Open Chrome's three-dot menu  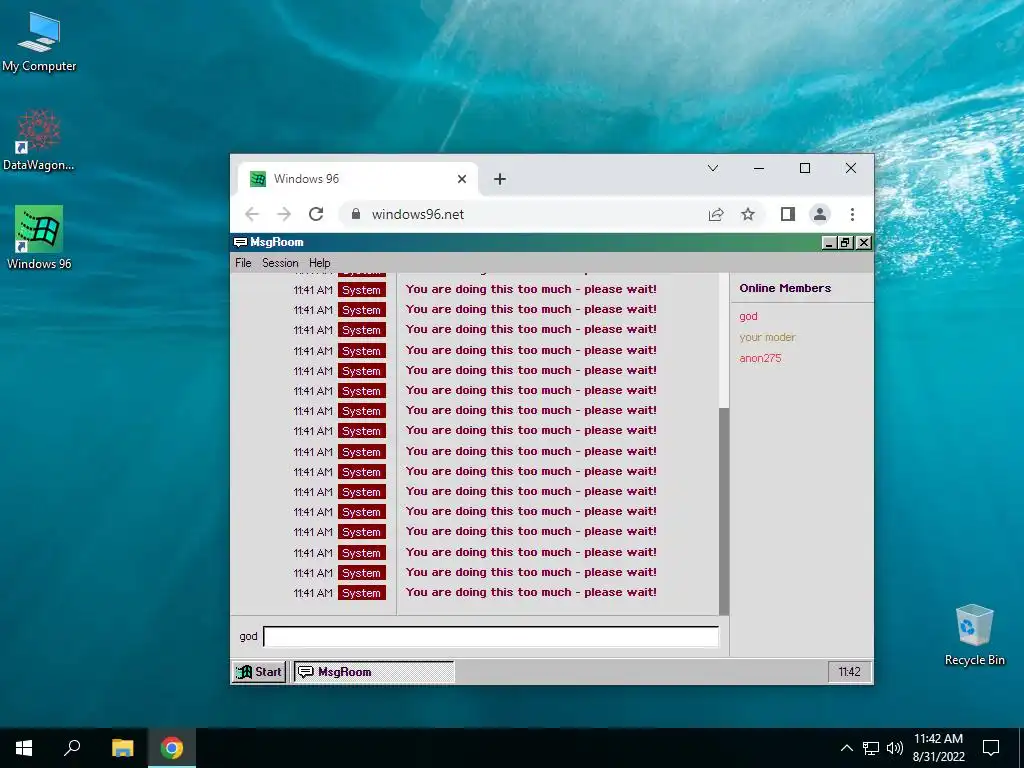pos(852,214)
